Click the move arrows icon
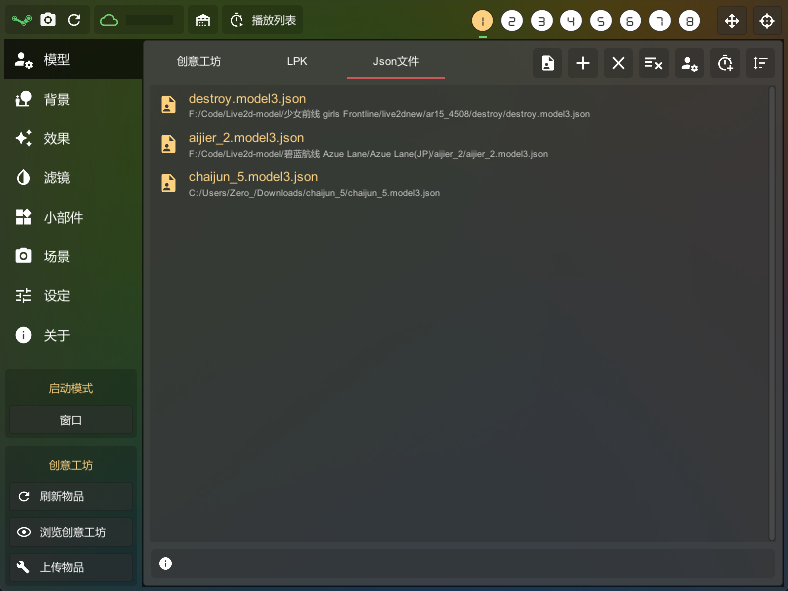Screen dimensions: 788x591 (732, 21)
